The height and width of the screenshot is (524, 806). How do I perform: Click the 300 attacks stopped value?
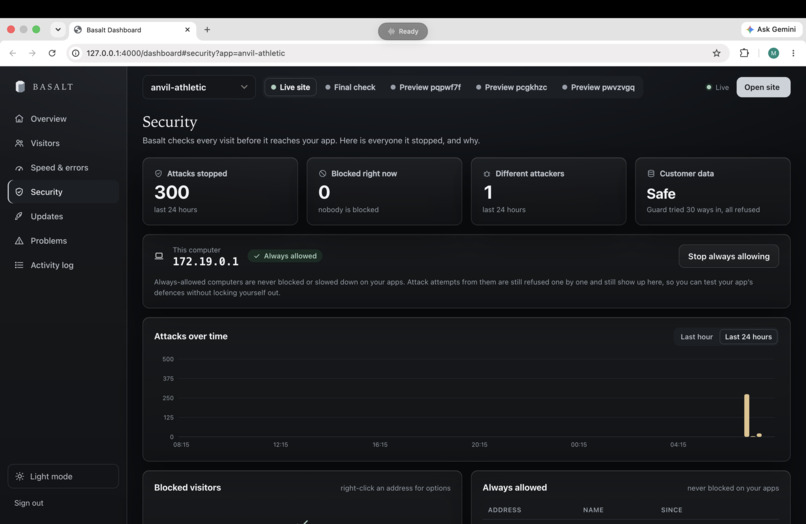click(x=172, y=192)
